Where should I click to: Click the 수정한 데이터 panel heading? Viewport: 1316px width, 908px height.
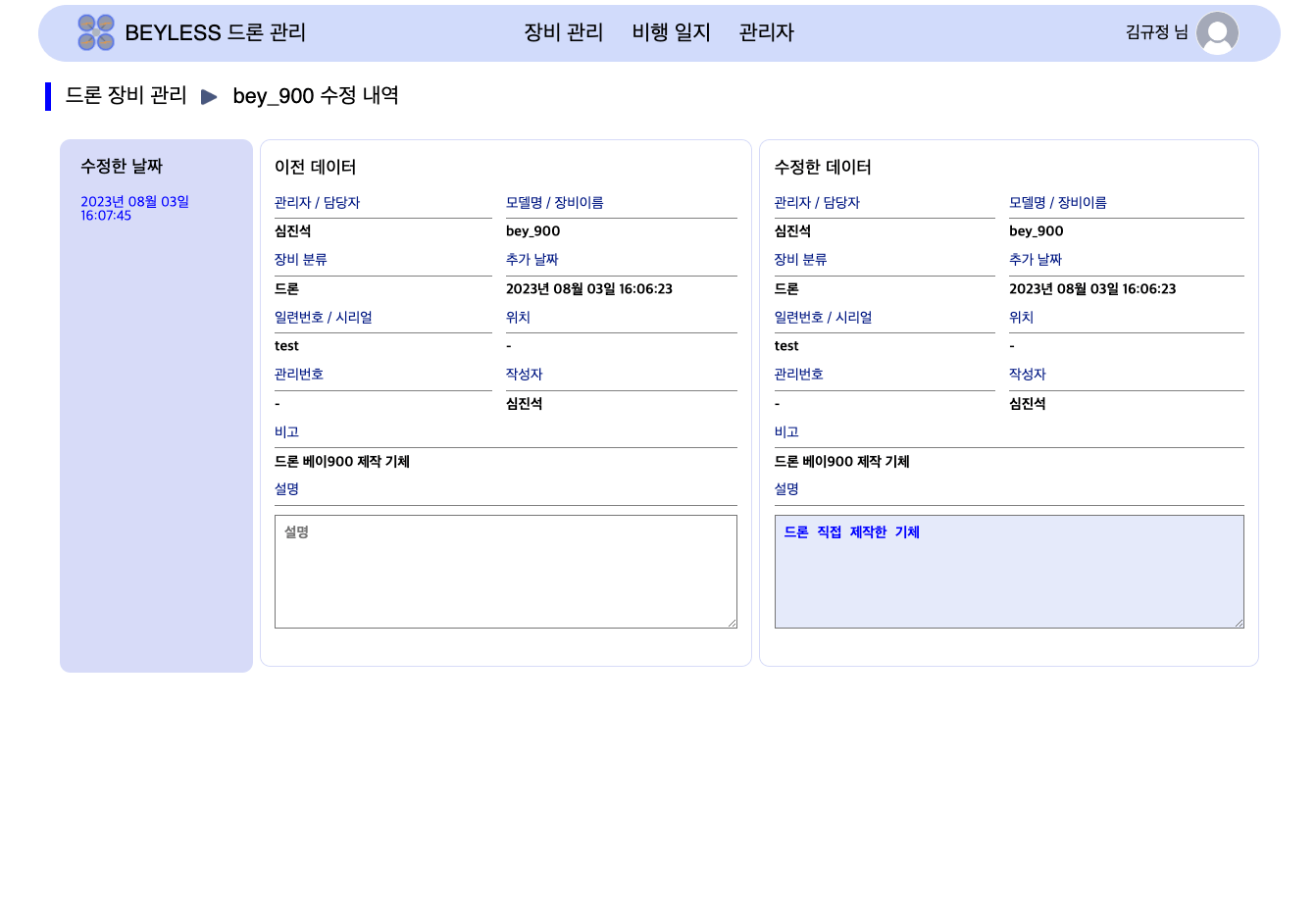click(x=822, y=167)
